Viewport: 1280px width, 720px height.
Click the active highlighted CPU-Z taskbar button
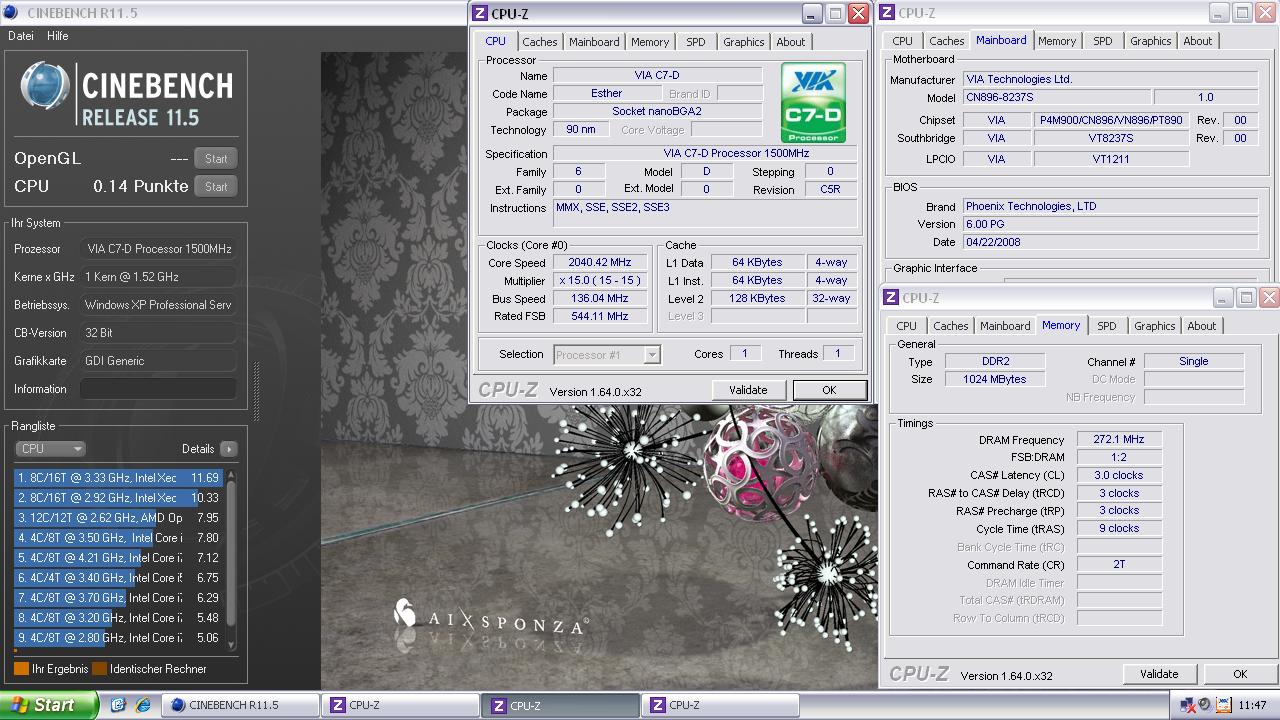(560, 705)
